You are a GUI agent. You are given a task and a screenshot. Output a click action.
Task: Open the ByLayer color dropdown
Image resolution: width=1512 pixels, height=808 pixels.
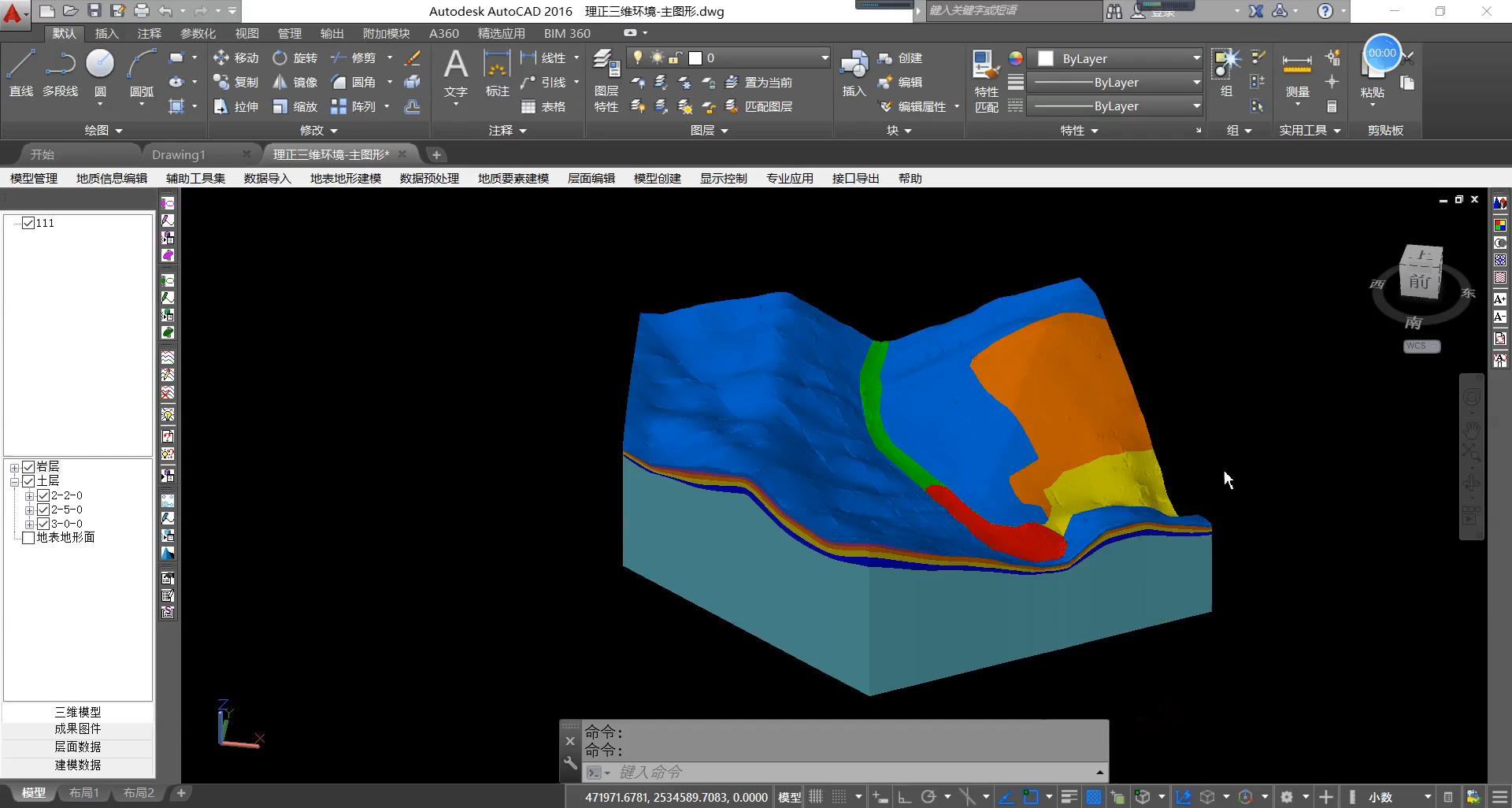click(x=1117, y=58)
